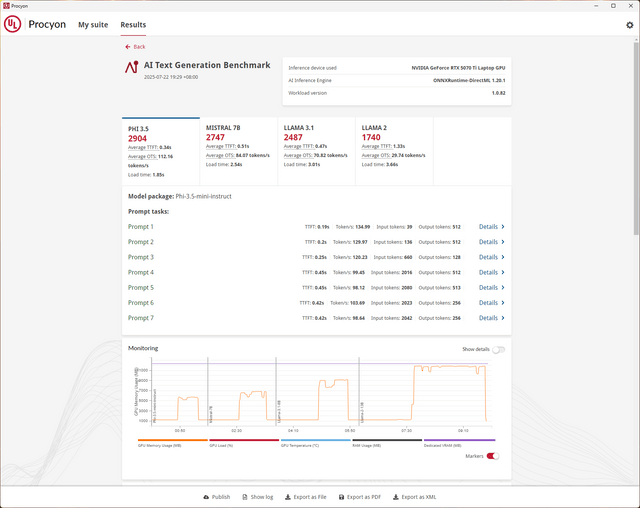Toggle GPU Temperature legend series
Viewport: 640px width, 508px height.
[x=316, y=443]
